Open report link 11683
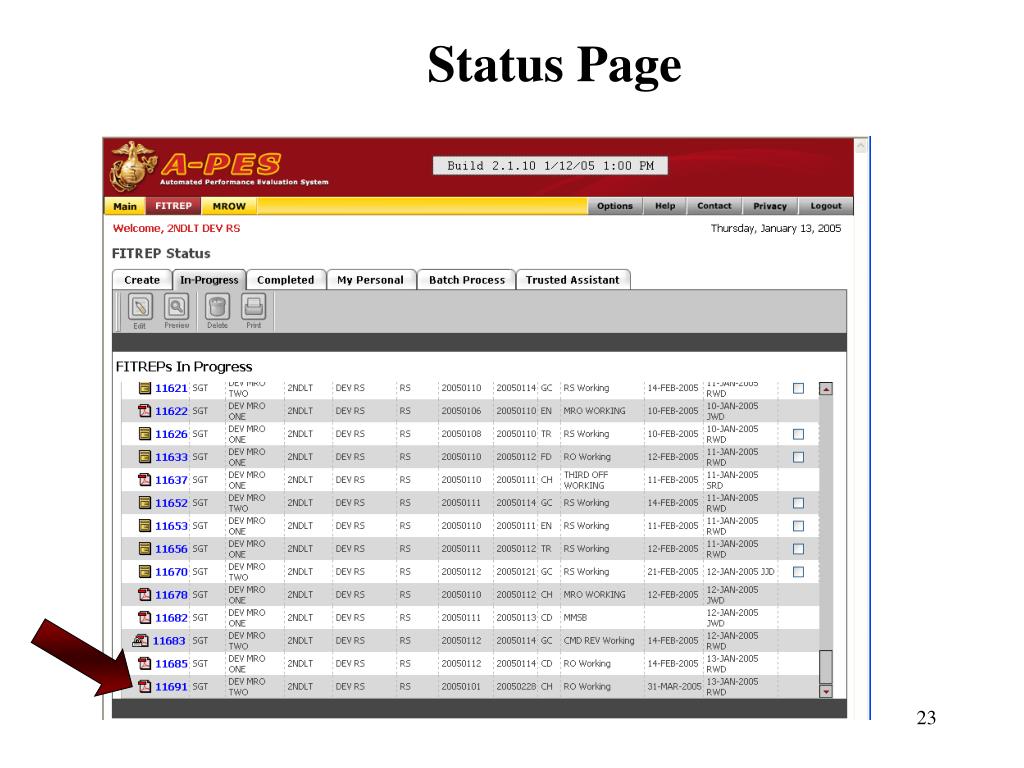 point(168,641)
